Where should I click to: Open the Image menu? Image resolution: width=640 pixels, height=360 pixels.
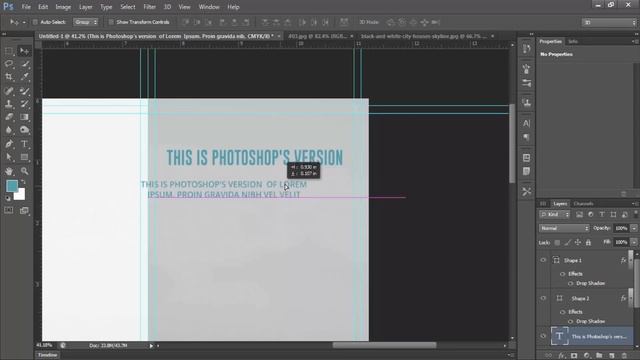tap(63, 7)
